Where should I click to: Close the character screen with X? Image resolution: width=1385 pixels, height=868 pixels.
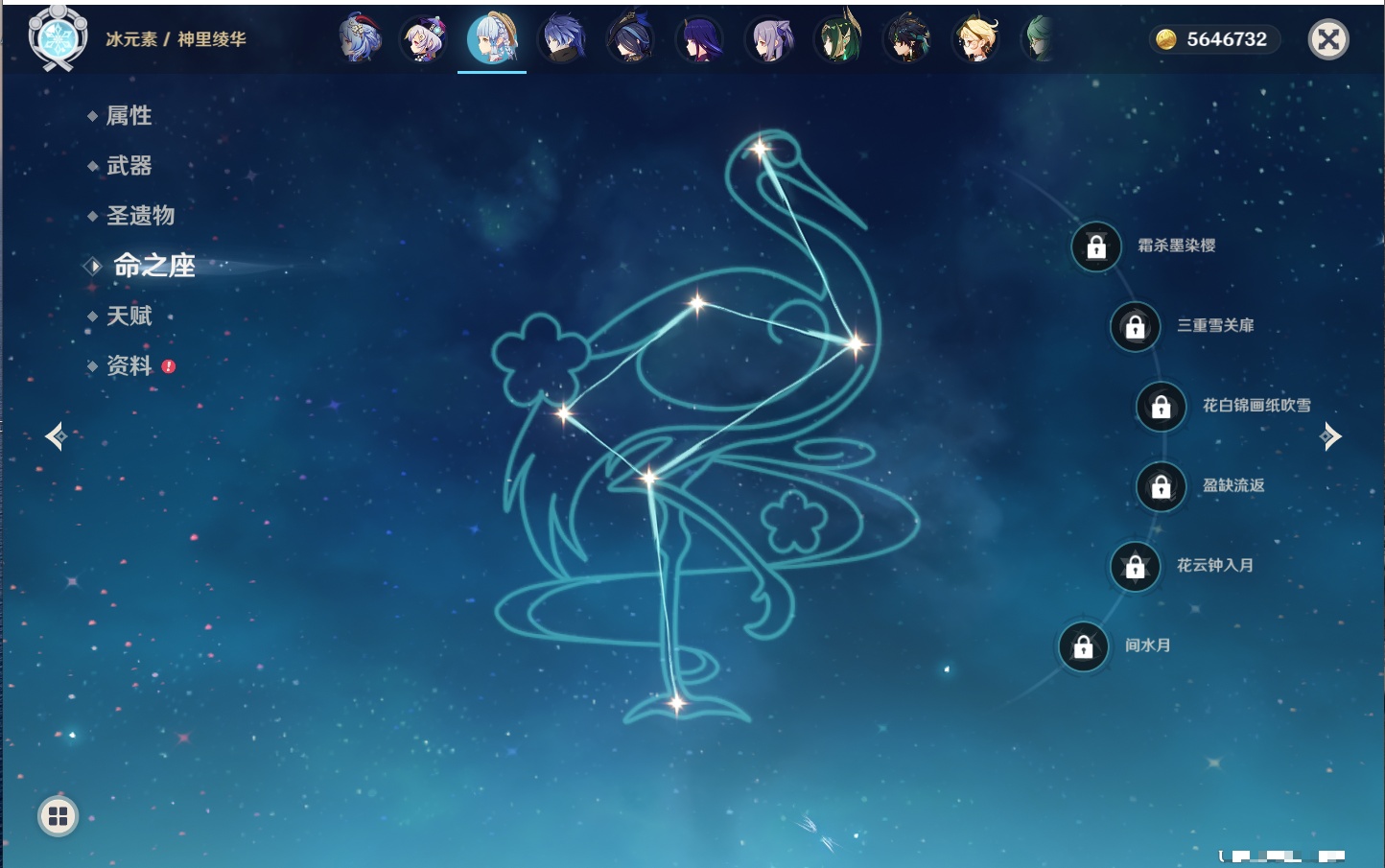(x=1328, y=39)
